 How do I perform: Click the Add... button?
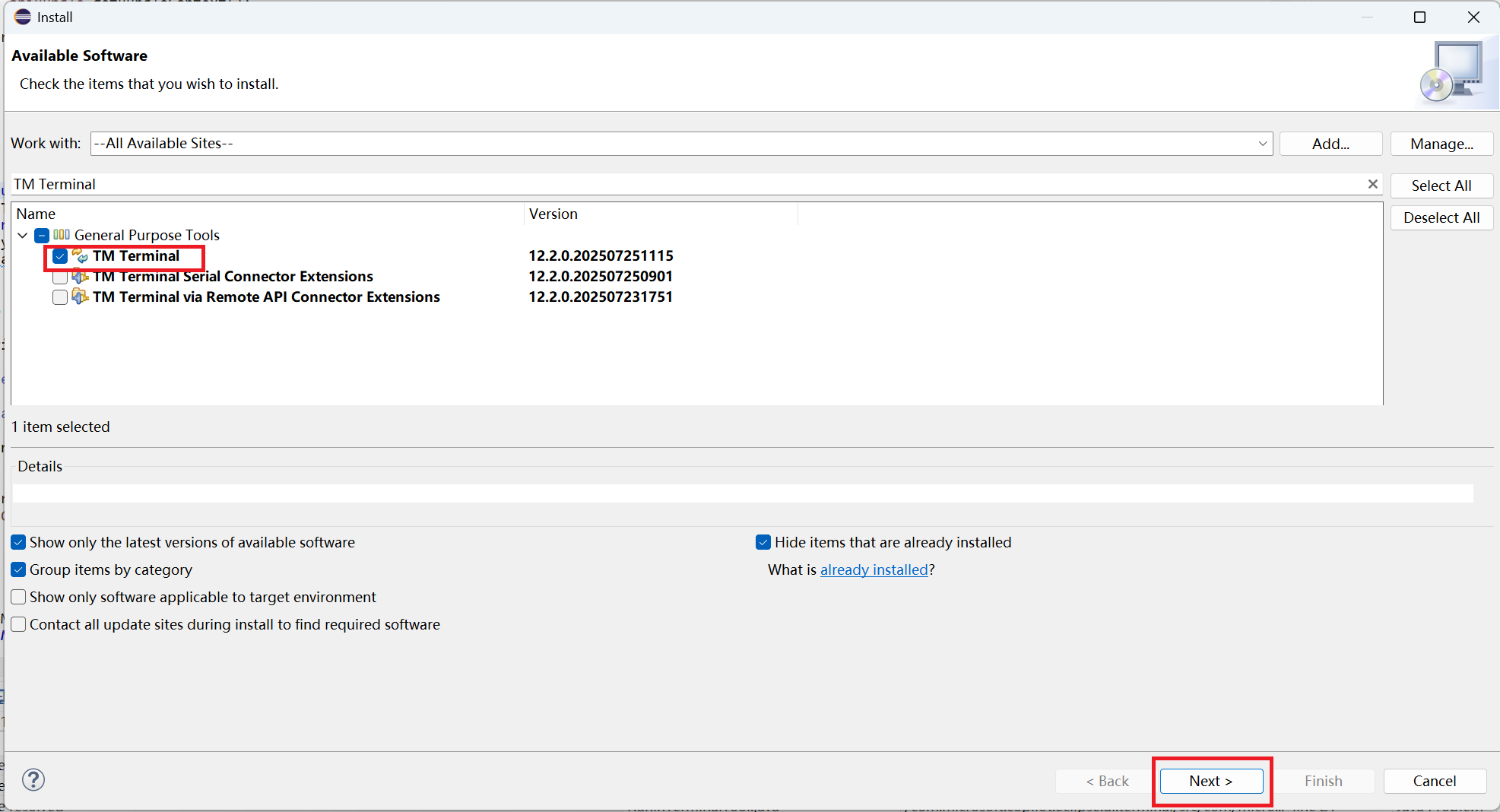[x=1330, y=144]
